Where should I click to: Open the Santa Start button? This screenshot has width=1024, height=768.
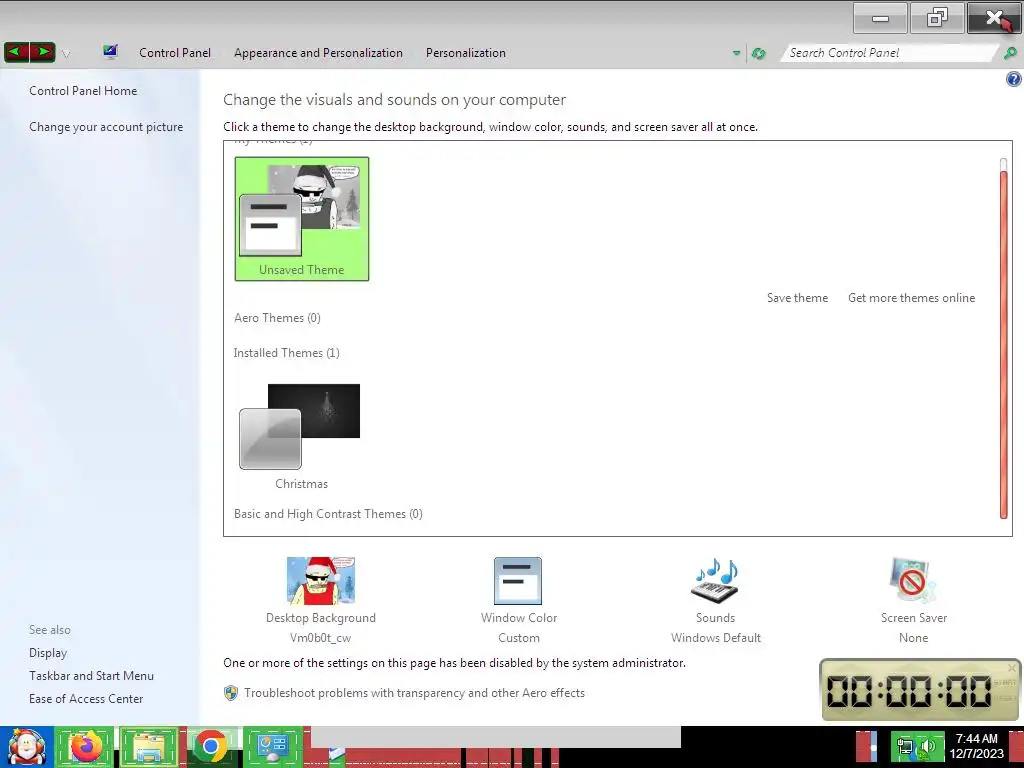[26, 747]
